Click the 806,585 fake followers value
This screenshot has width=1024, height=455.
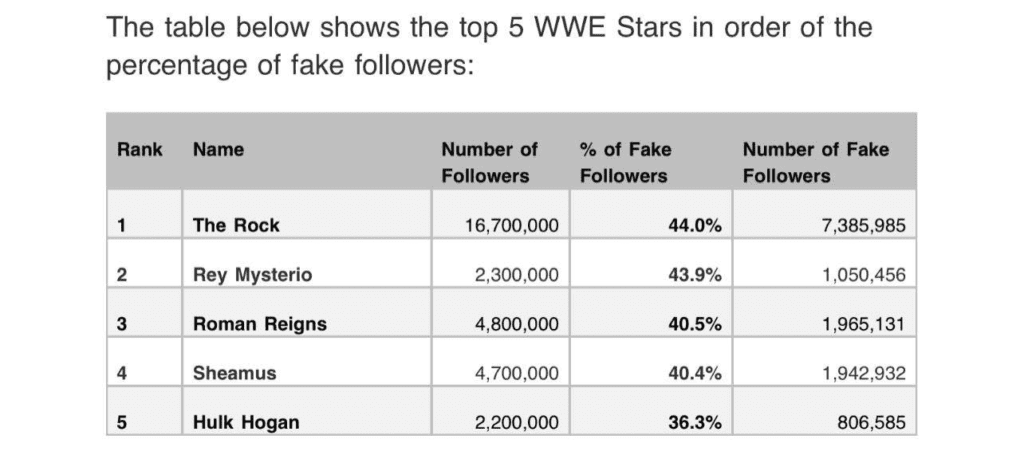pos(872,422)
